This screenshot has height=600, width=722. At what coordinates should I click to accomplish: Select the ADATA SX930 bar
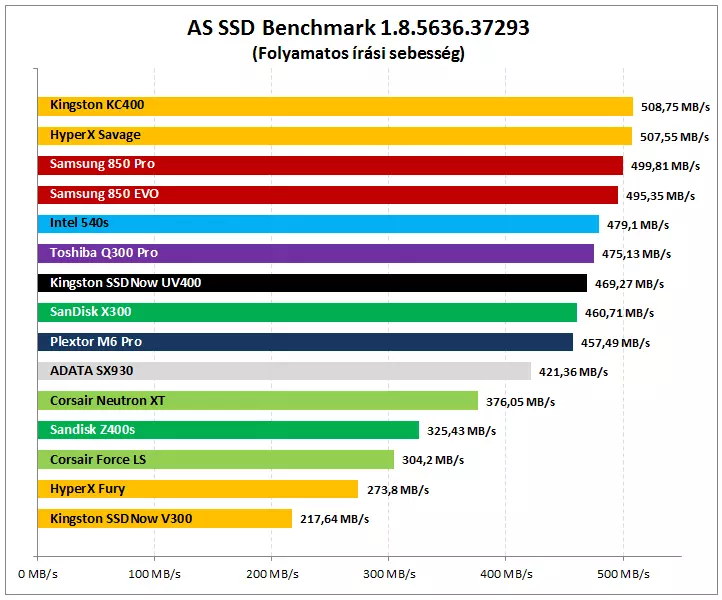[284, 371]
